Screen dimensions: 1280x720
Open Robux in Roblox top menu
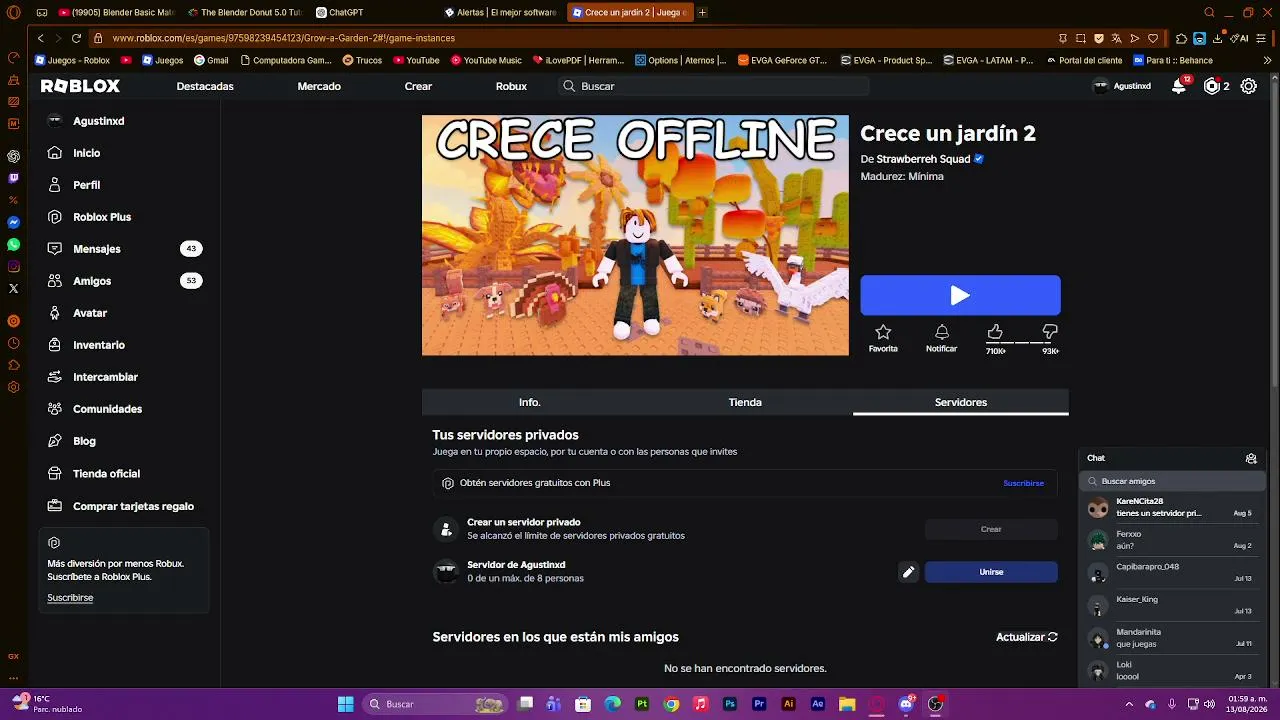(x=511, y=86)
